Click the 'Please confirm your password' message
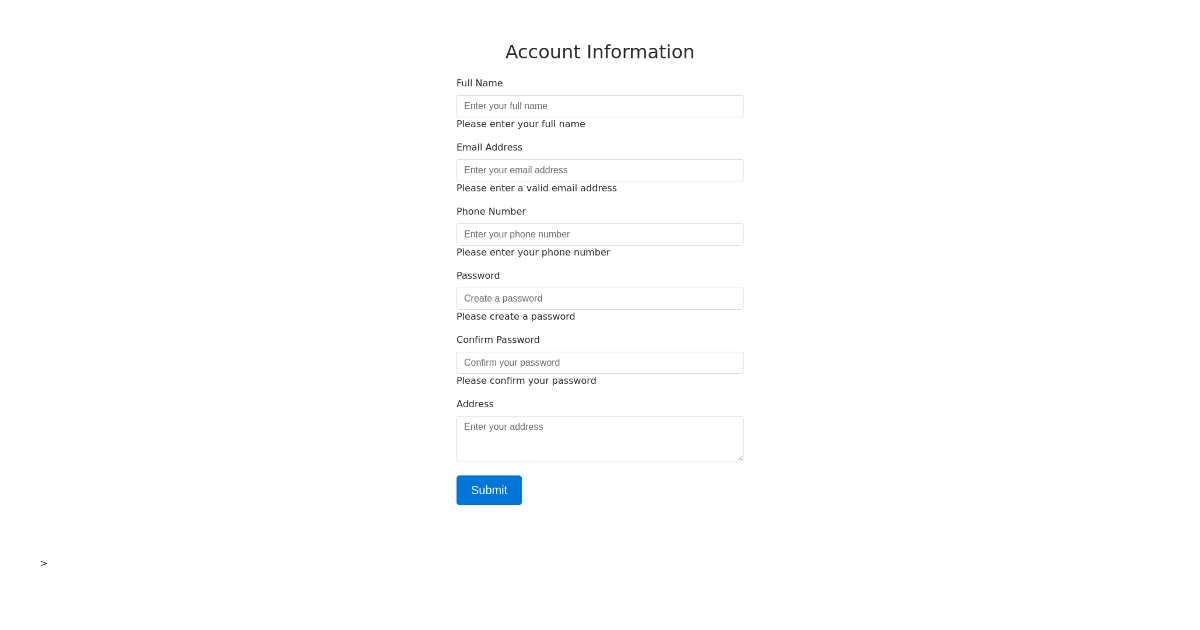 [x=526, y=380]
